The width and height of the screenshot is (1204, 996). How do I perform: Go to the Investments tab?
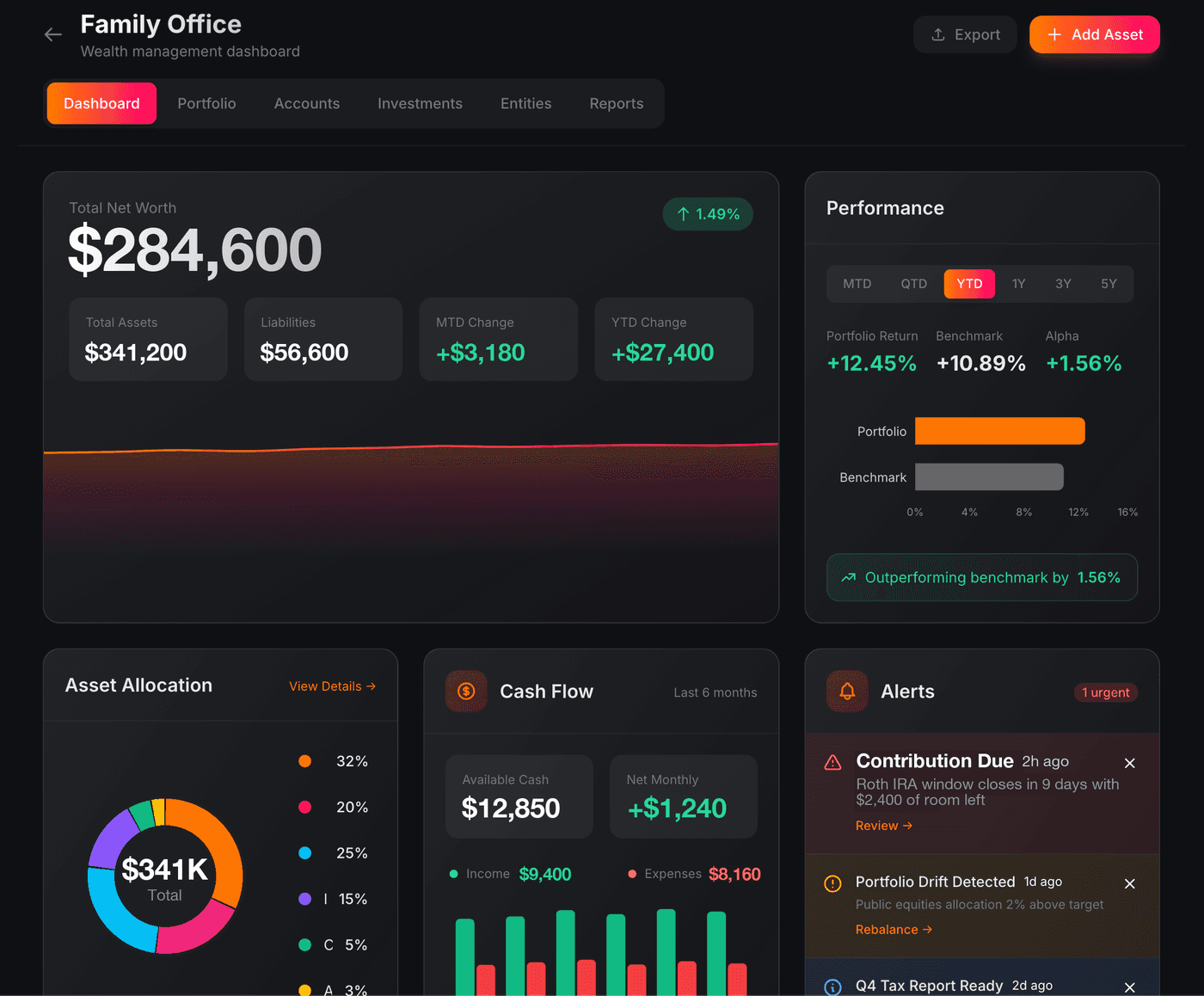[420, 103]
